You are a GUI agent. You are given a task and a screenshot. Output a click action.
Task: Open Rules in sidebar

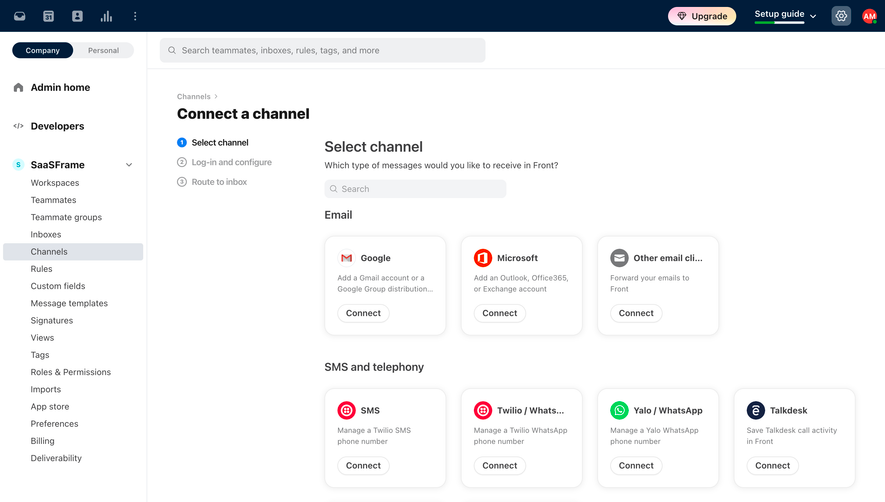click(42, 269)
